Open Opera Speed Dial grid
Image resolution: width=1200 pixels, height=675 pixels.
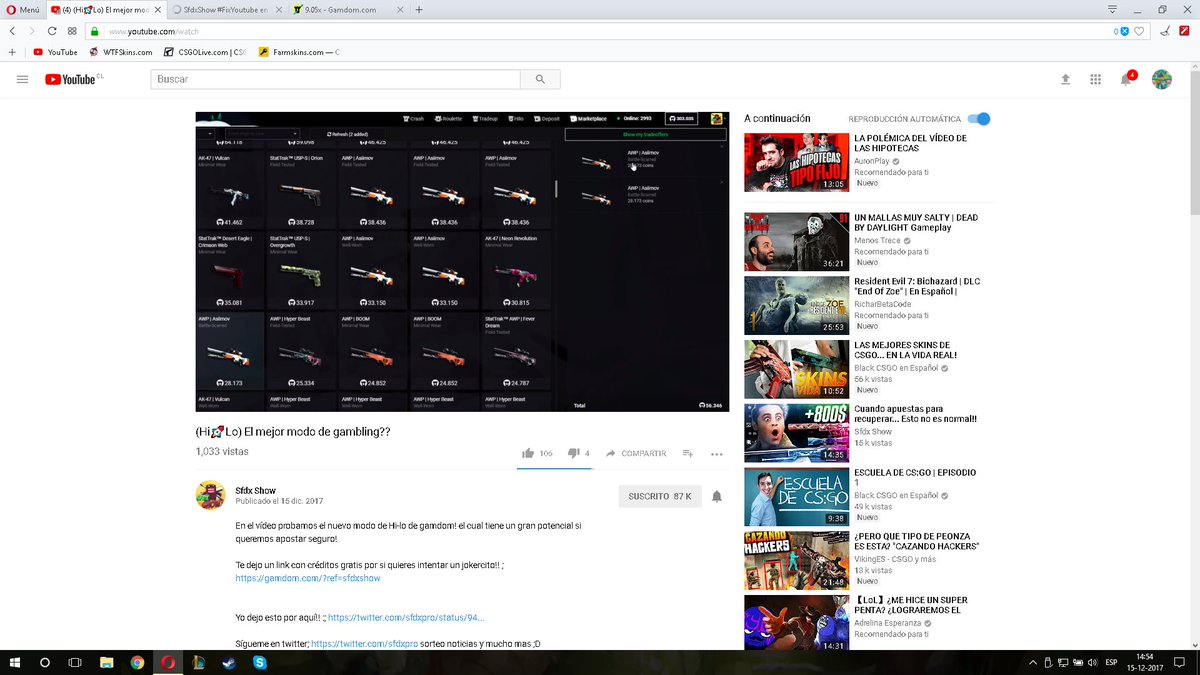[72, 31]
